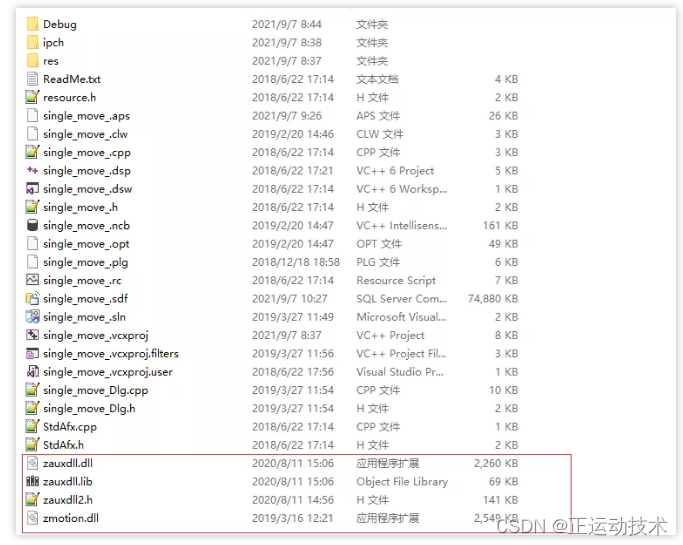Click the single_move_.opt file icon
Screen dimensions: 683x545
point(33,244)
